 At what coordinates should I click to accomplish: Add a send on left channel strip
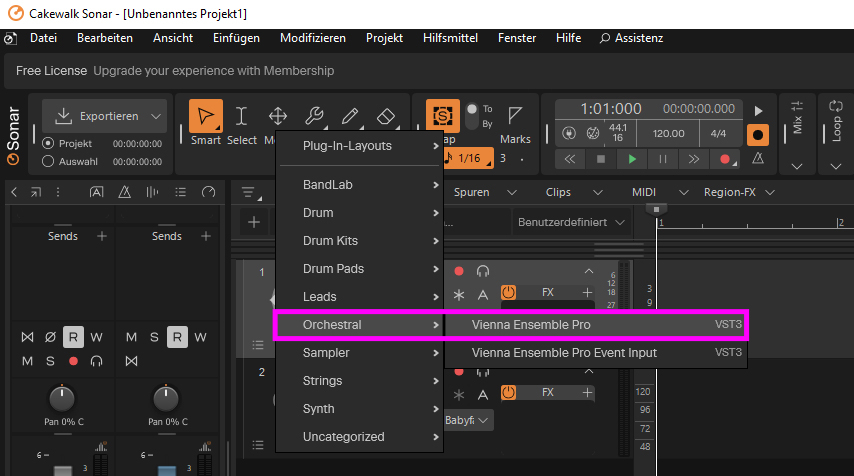pyautogui.click(x=102, y=236)
